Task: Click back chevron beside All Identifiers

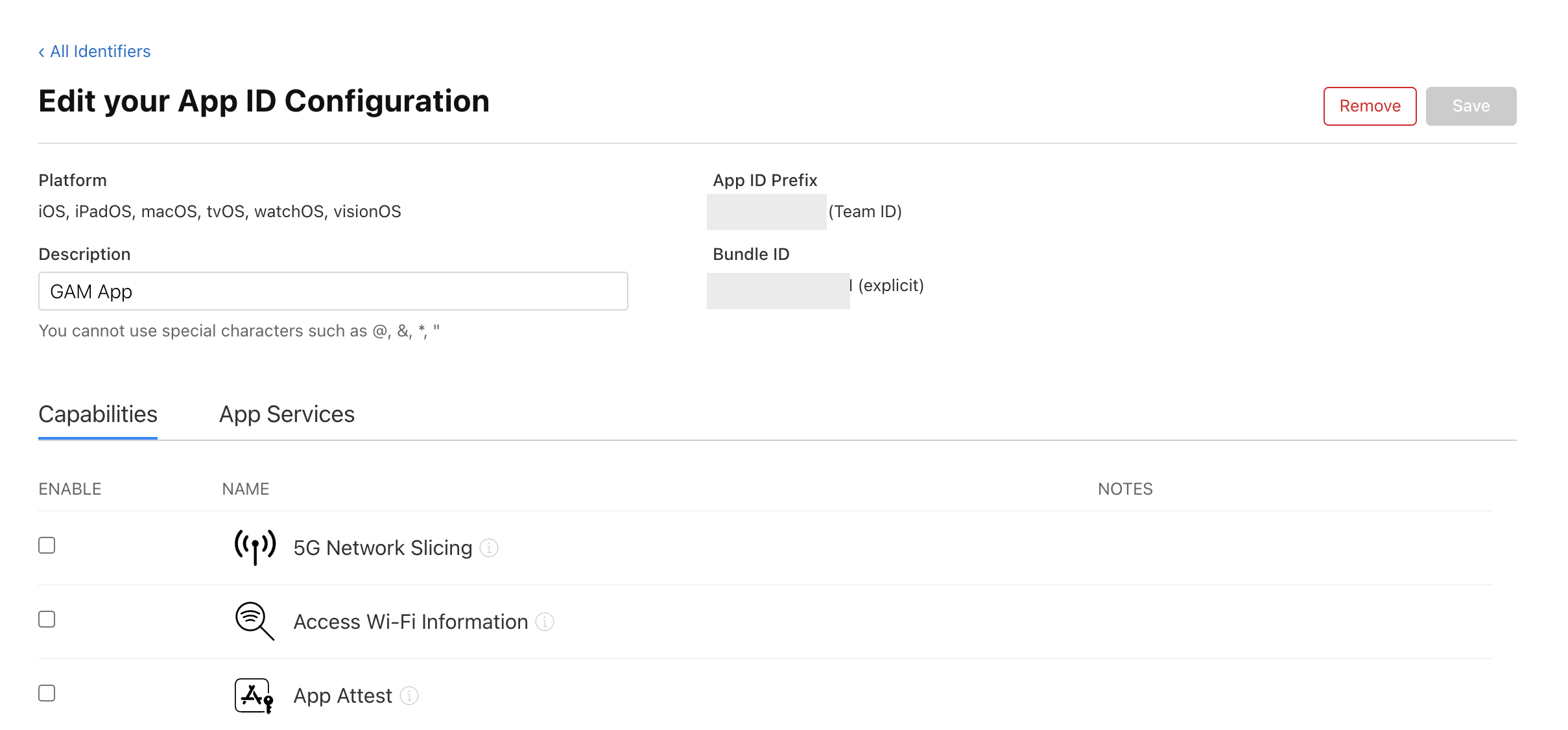Action: click(x=42, y=52)
